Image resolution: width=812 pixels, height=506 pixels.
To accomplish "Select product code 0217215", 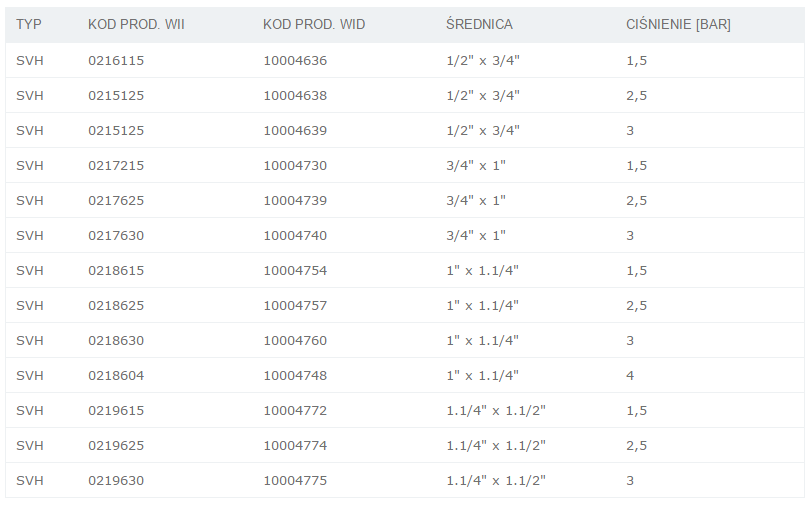I will (x=116, y=165).
